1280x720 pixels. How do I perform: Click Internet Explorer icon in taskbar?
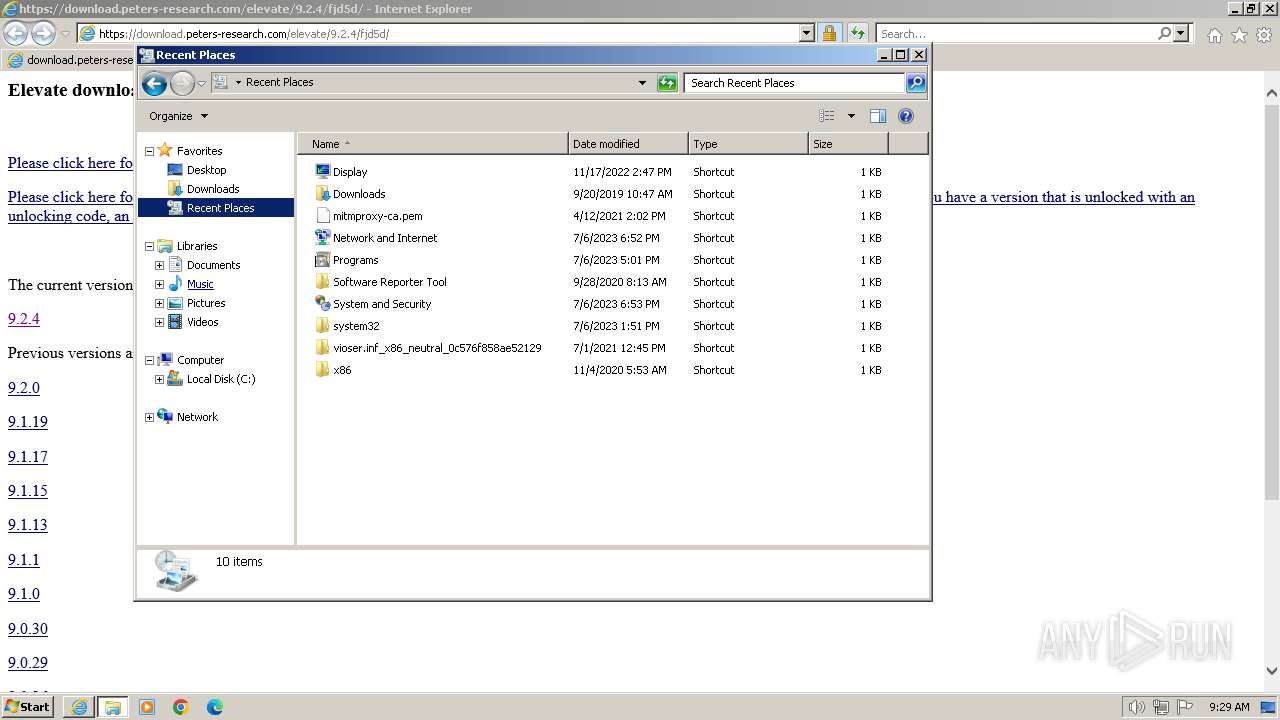coord(79,707)
